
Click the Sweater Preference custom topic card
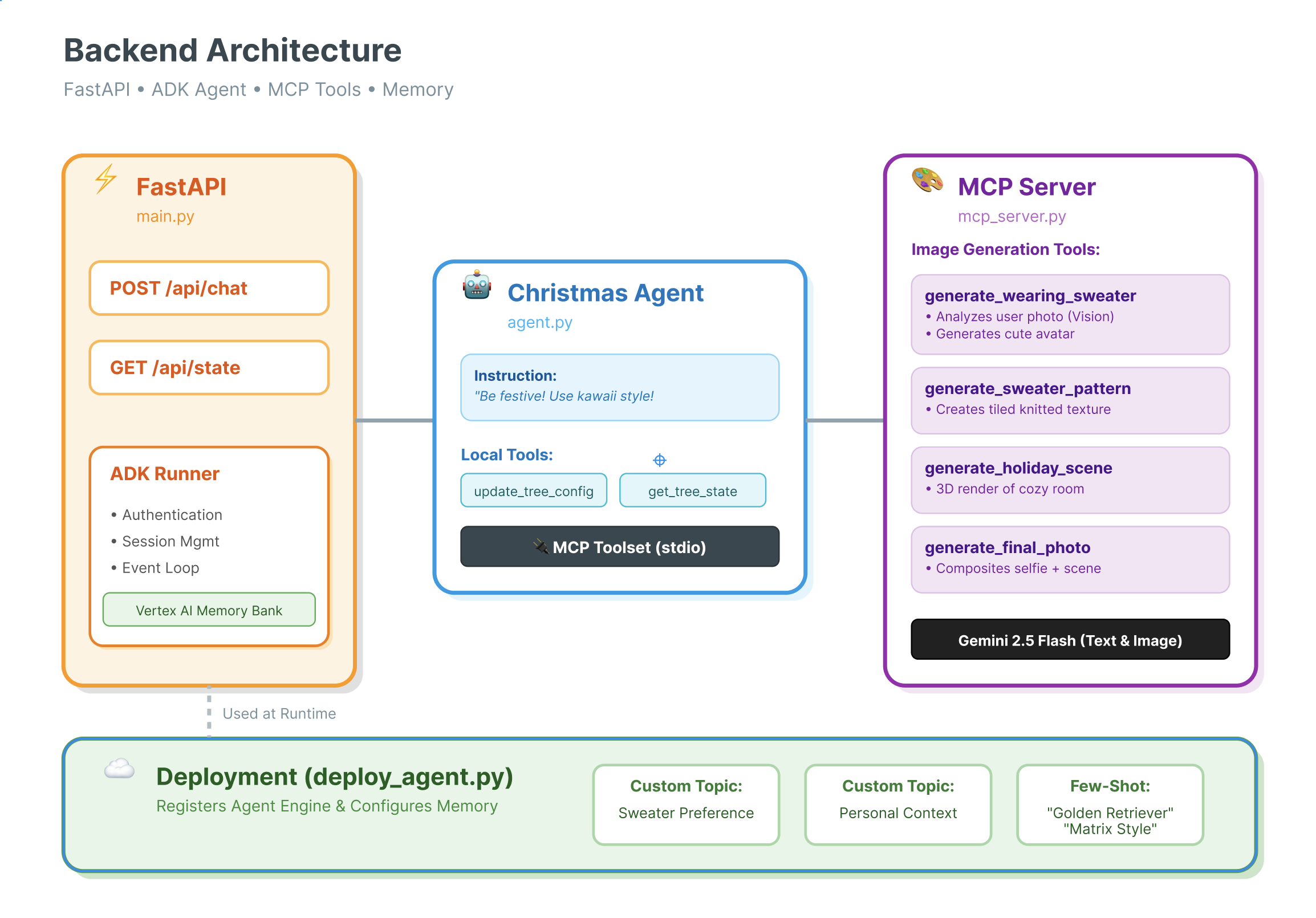pyautogui.click(x=686, y=804)
